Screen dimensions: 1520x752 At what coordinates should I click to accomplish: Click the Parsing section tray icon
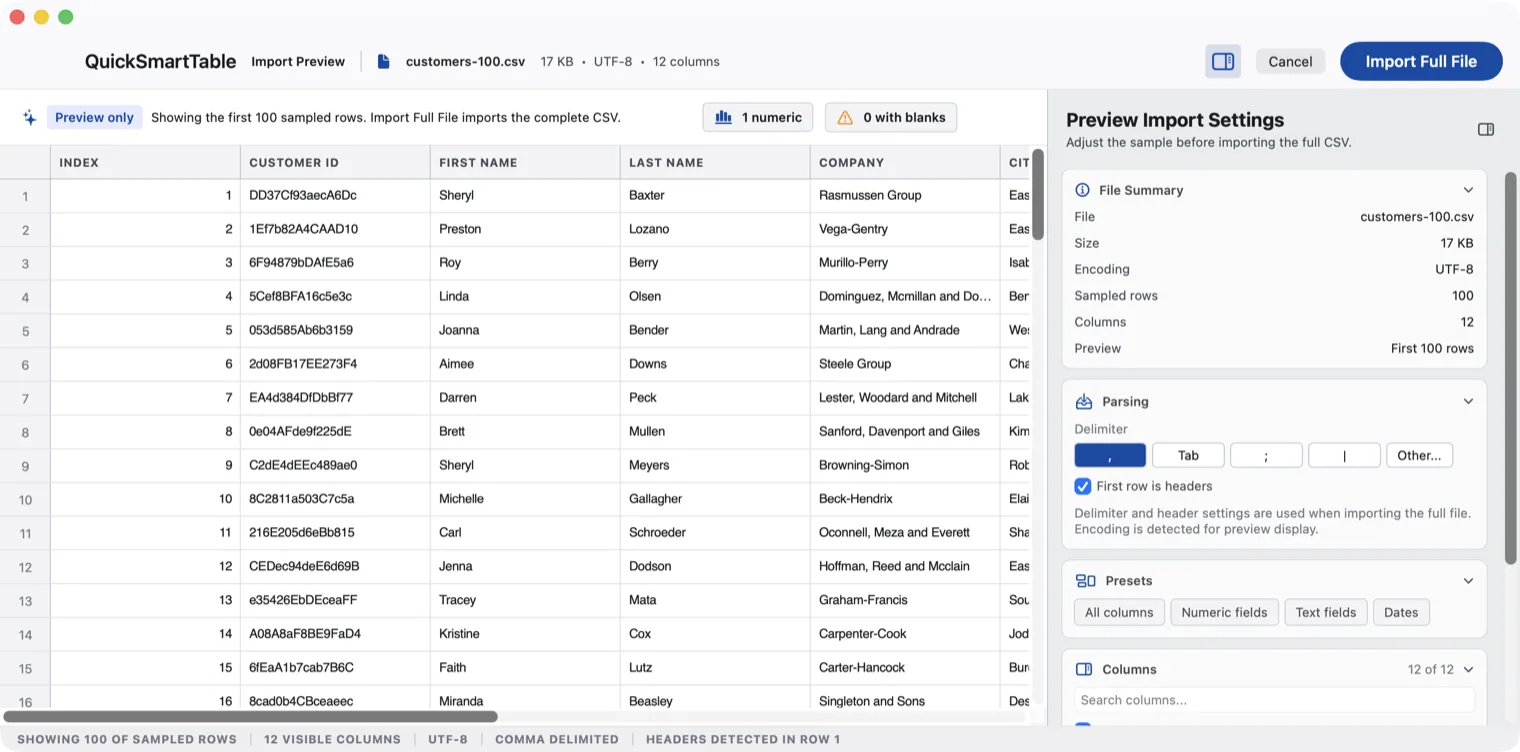pos(1083,401)
